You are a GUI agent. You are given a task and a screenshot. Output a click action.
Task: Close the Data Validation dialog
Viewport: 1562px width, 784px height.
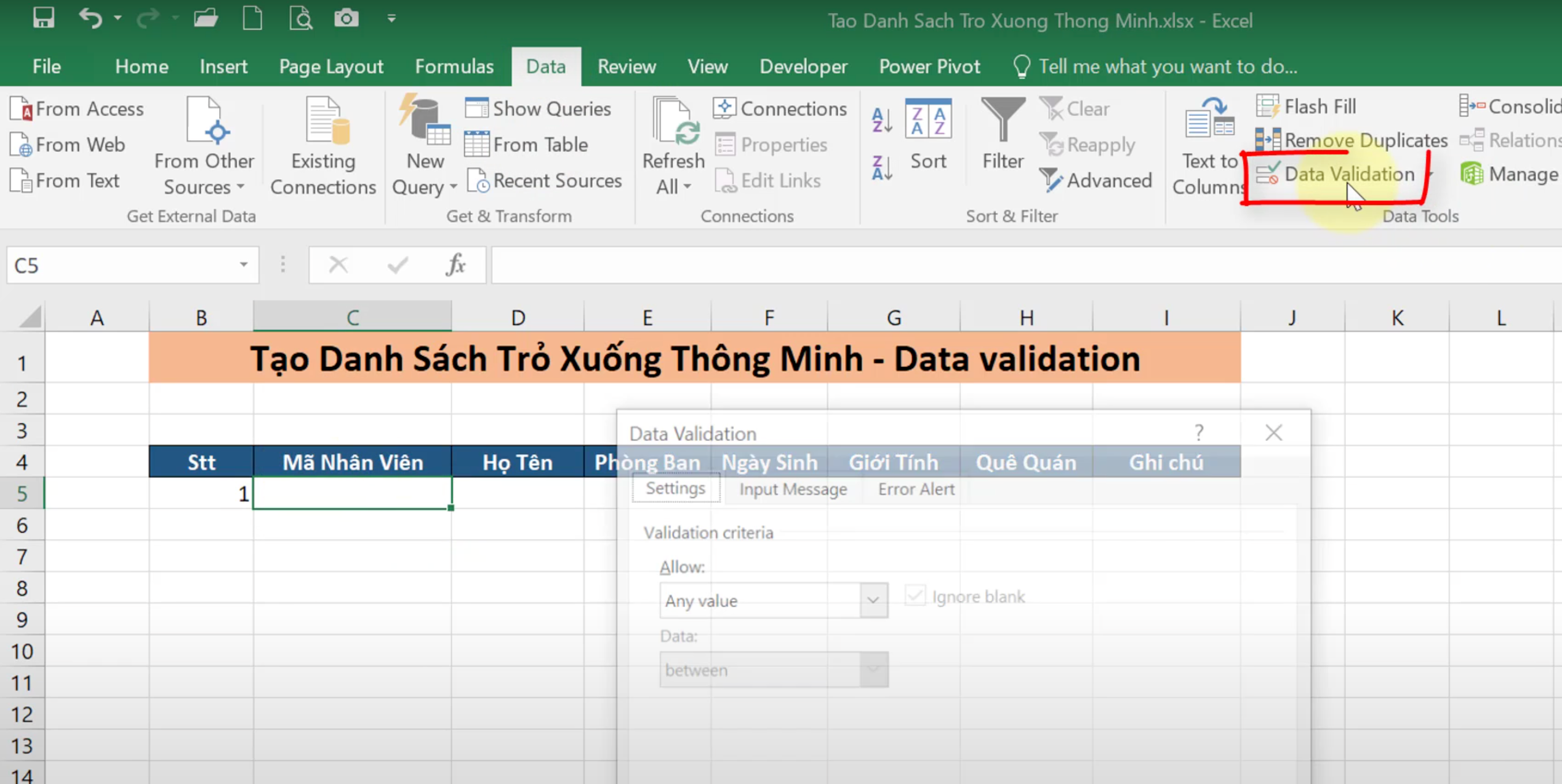click(1273, 433)
